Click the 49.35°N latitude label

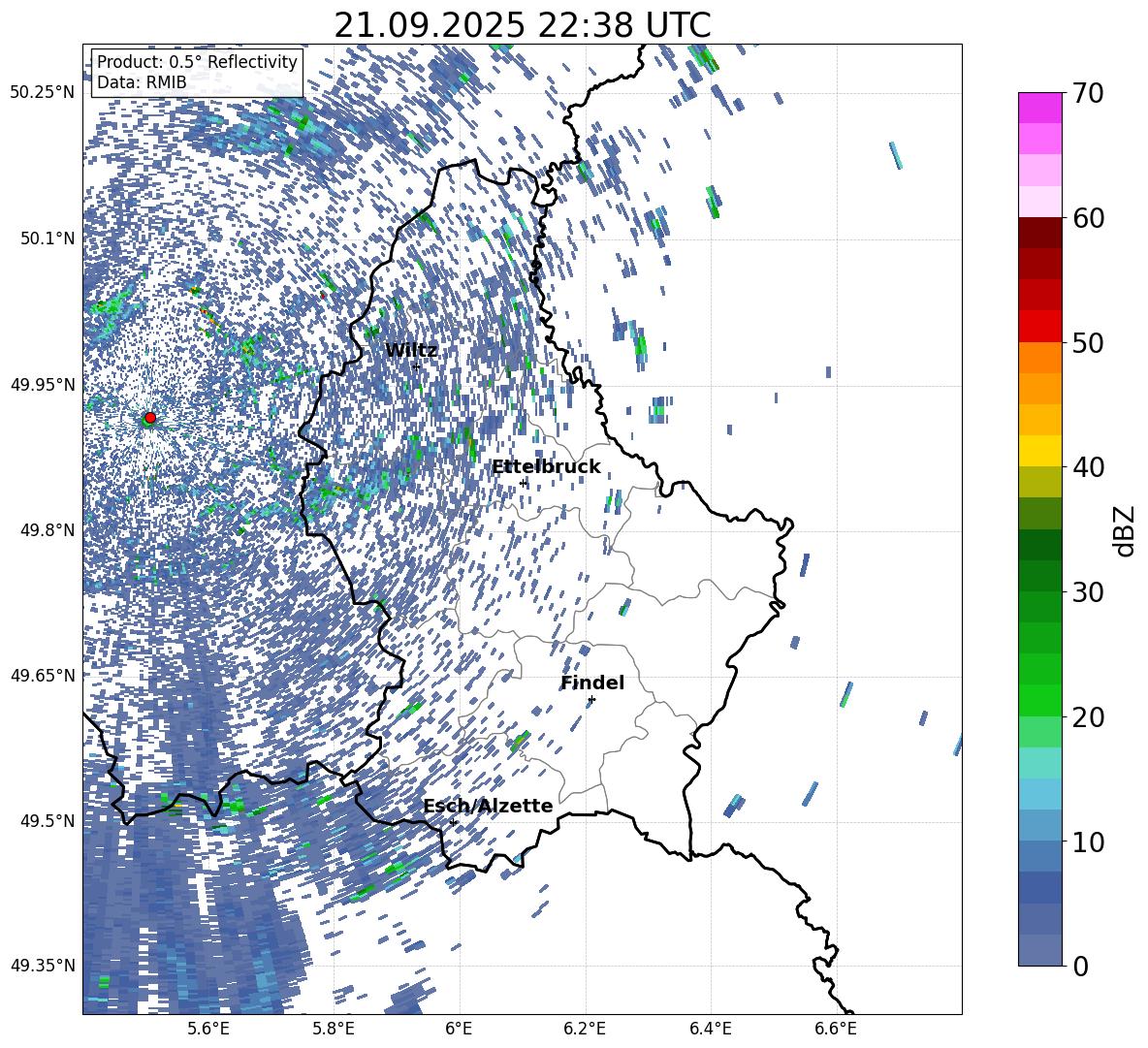tap(43, 966)
